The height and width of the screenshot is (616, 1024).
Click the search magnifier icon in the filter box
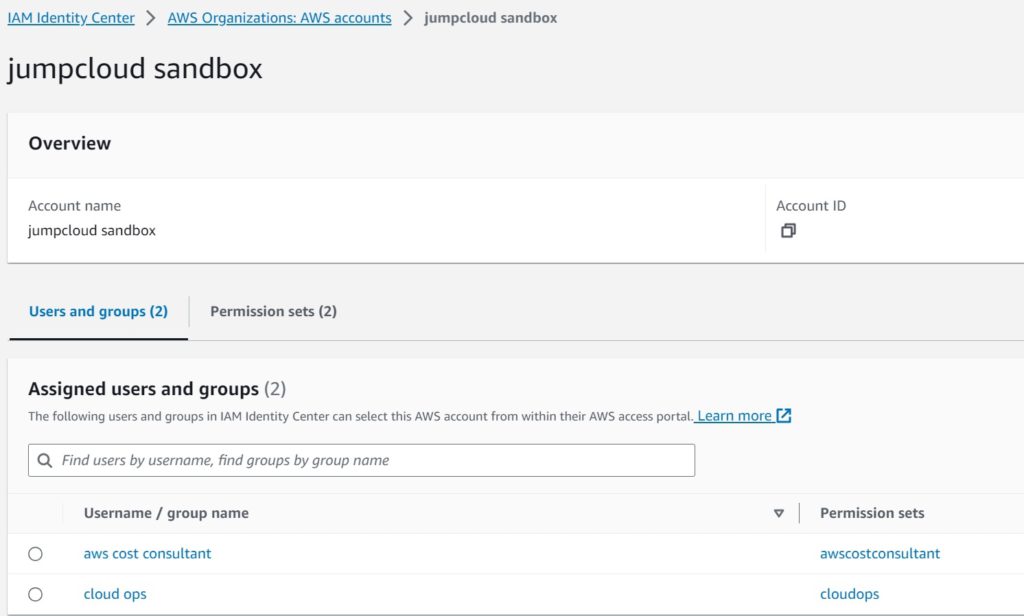pyautogui.click(x=45, y=461)
